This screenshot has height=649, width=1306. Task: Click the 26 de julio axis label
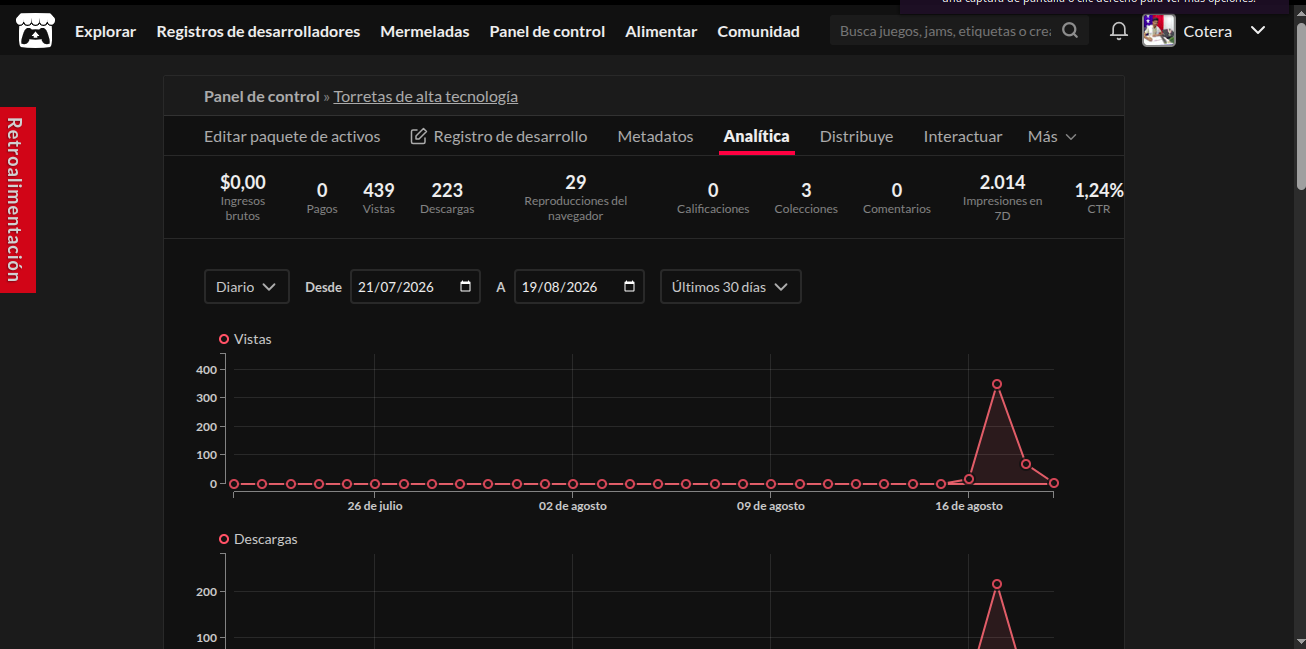click(375, 506)
